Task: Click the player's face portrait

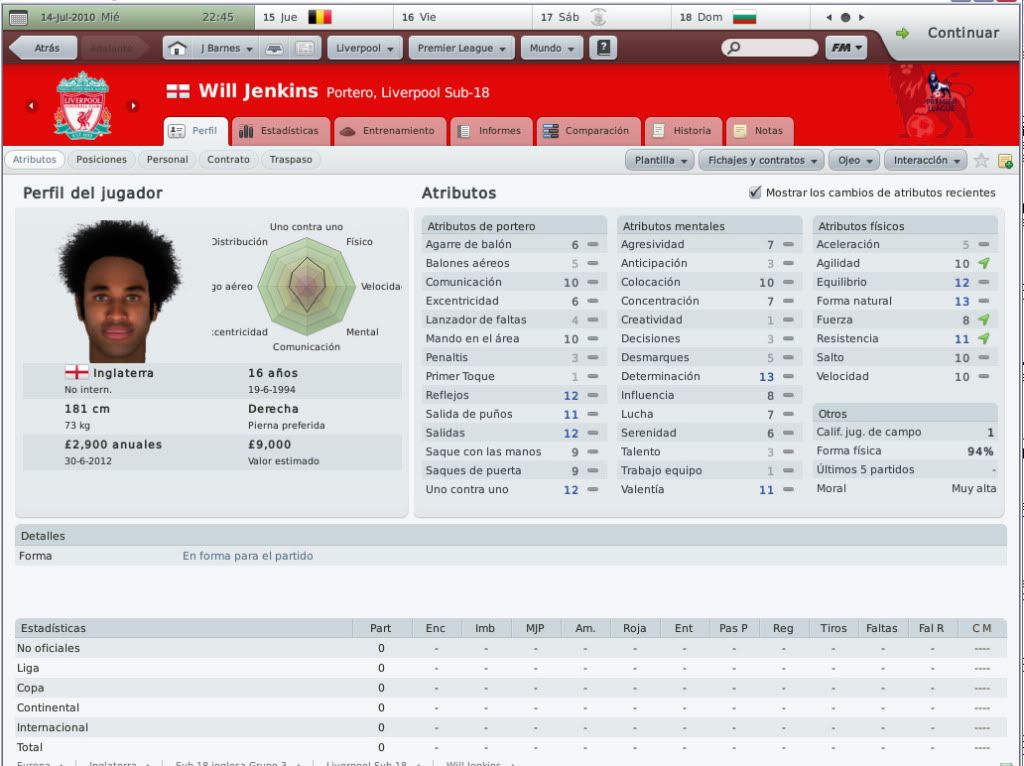Action: [119, 291]
